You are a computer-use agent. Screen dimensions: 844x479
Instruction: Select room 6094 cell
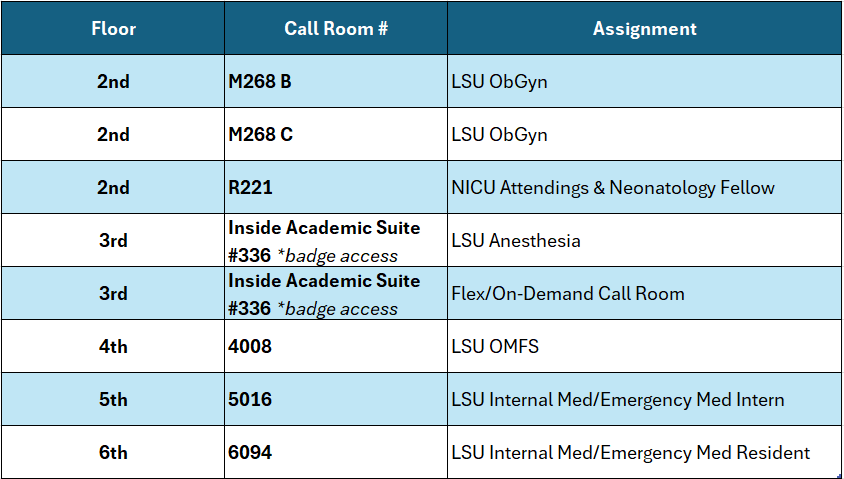pyautogui.click(x=250, y=453)
